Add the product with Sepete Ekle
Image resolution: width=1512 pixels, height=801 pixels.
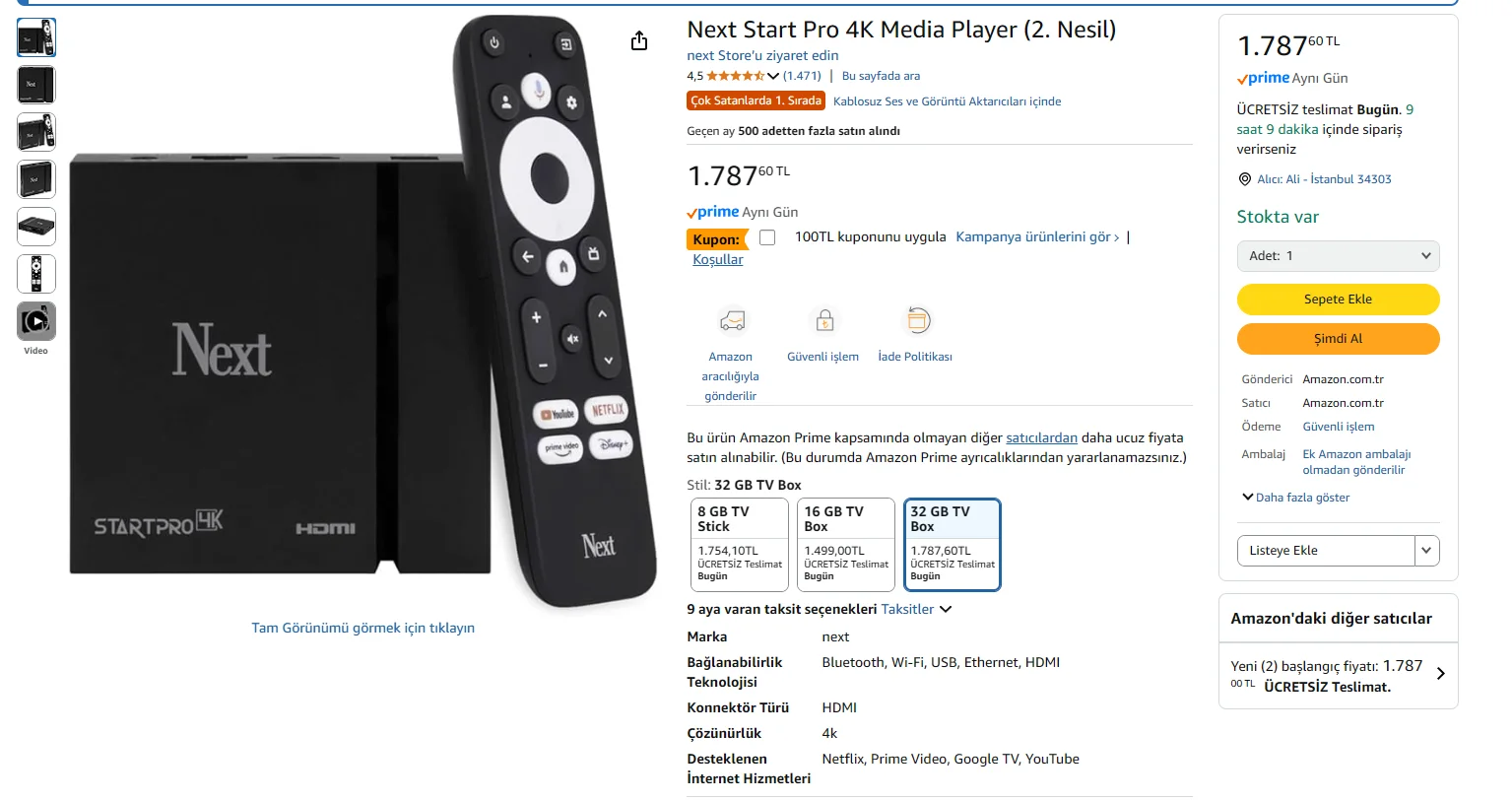pyautogui.click(x=1338, y=300)
